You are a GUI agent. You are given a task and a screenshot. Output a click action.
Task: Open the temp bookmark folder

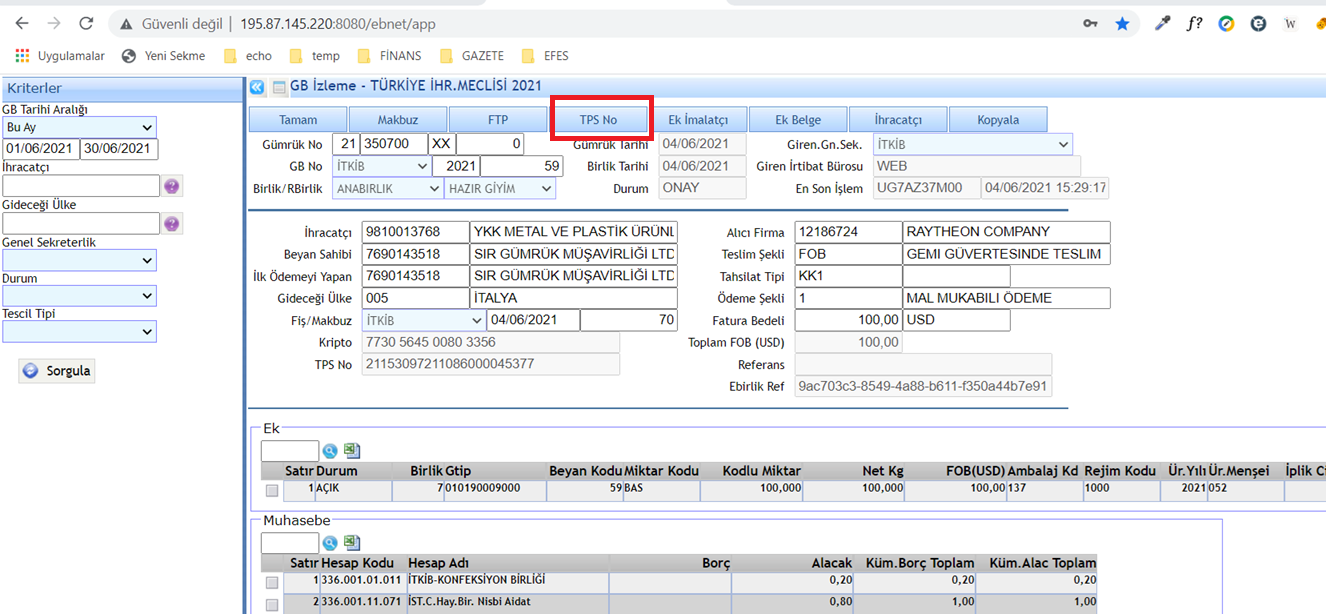(314, 56)
